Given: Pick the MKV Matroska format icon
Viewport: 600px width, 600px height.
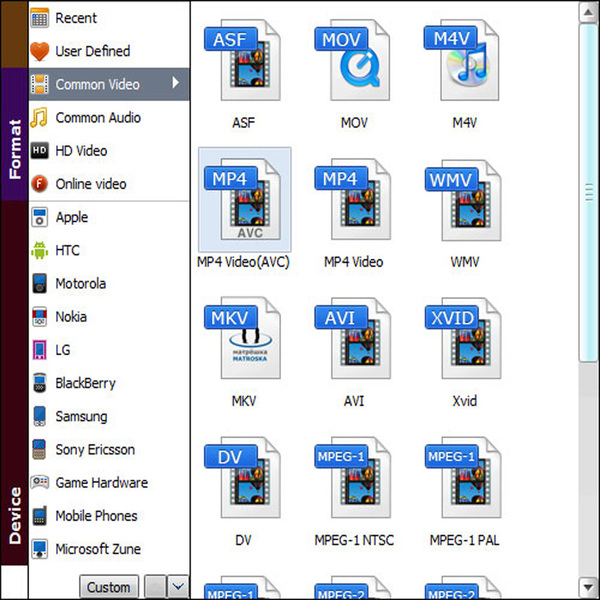Looking at the screenshot, I should click(243, 338).
